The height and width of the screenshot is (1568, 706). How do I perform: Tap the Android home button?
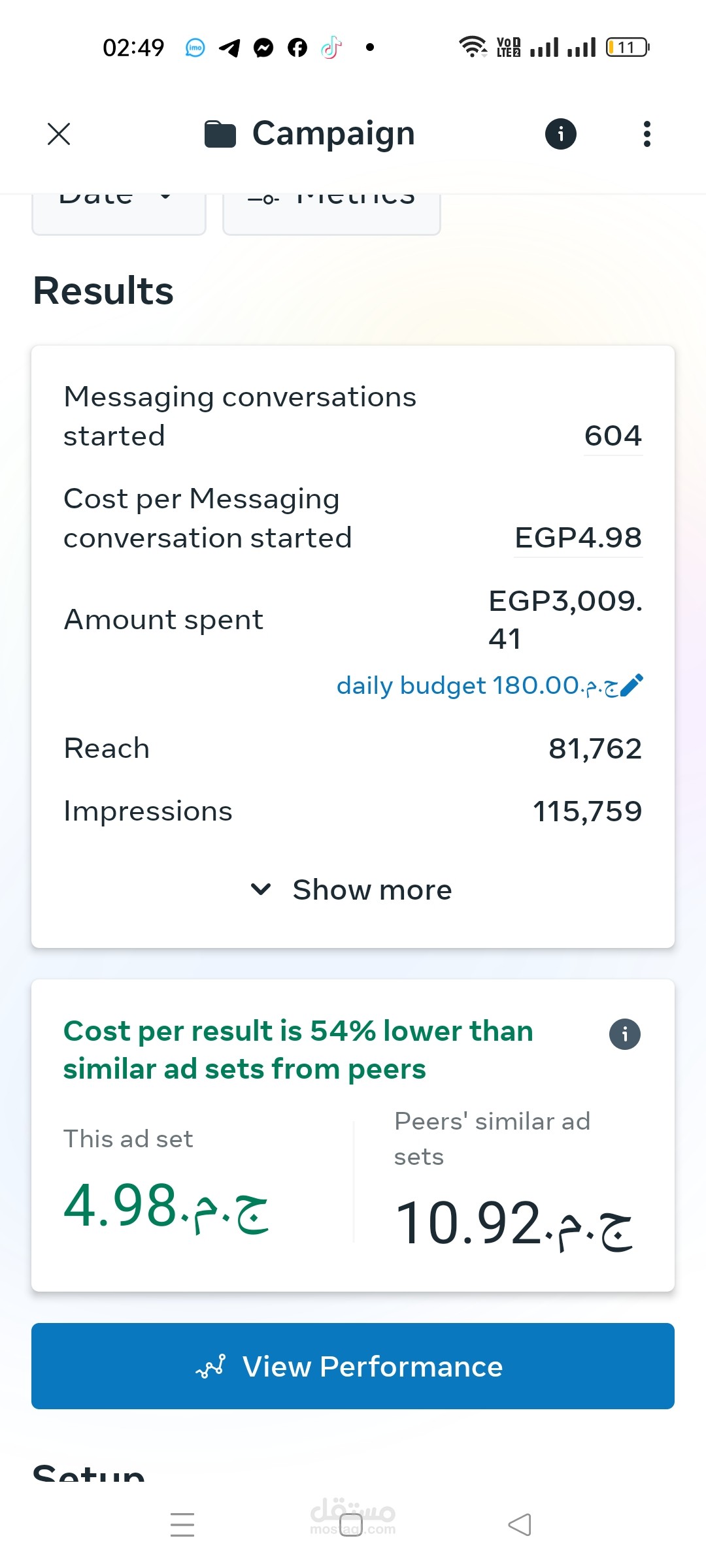(x=351, y=1525)
